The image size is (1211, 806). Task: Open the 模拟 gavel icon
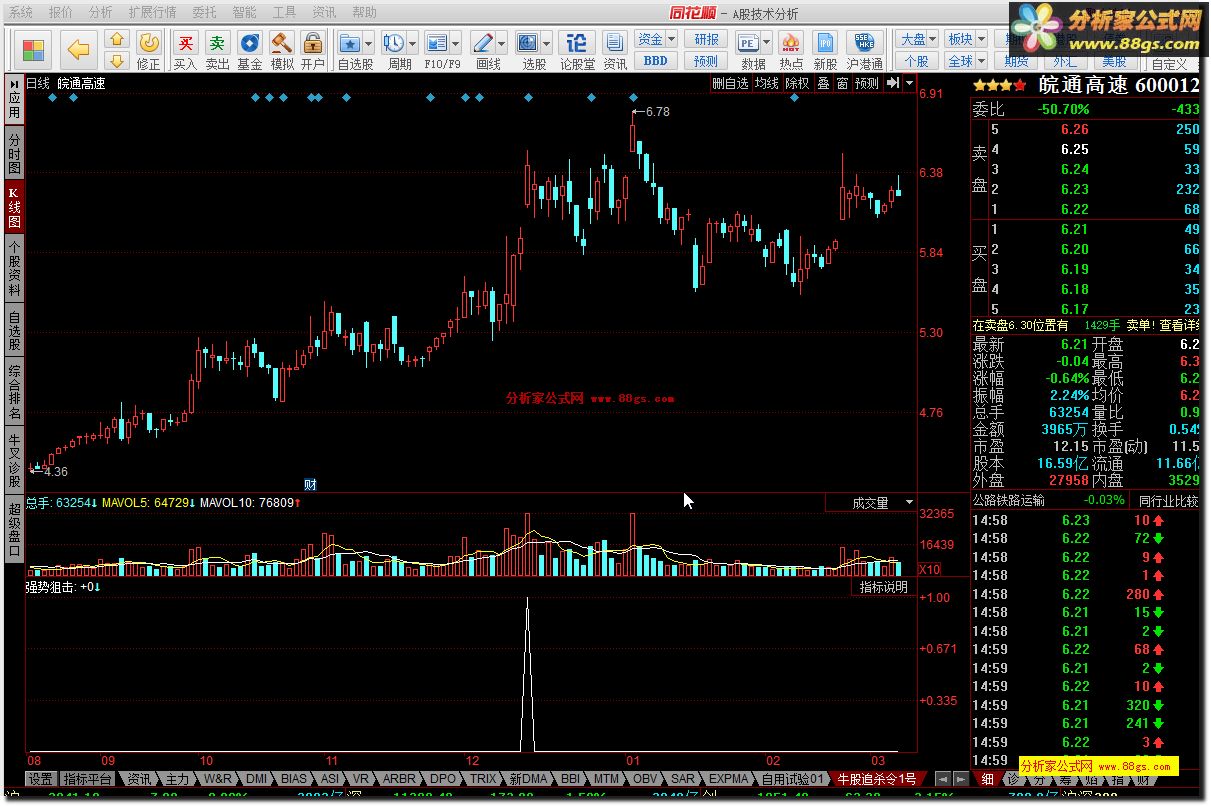pyautogui.click(x=281, y=43)
